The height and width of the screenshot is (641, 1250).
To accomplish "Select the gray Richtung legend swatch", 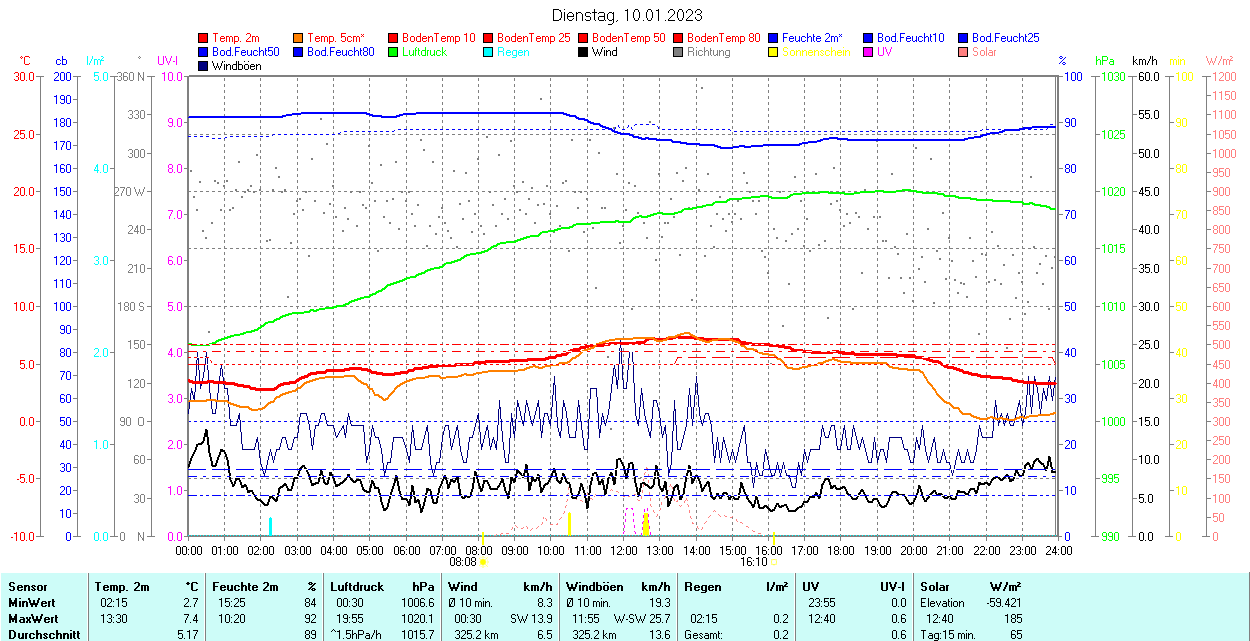I will point(679,52).
